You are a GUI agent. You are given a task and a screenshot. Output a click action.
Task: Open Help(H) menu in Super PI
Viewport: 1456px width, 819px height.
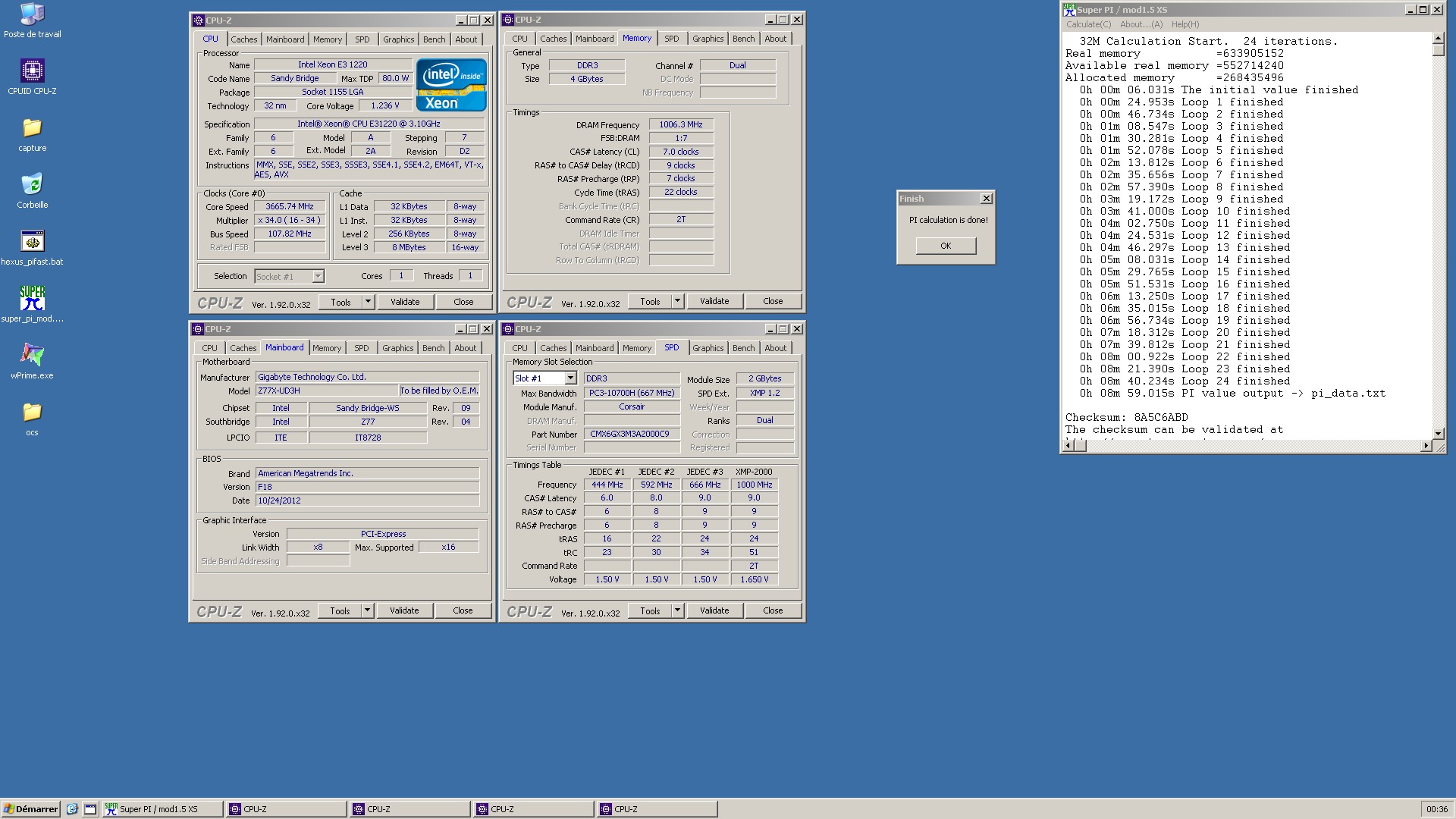point(1185,24)
